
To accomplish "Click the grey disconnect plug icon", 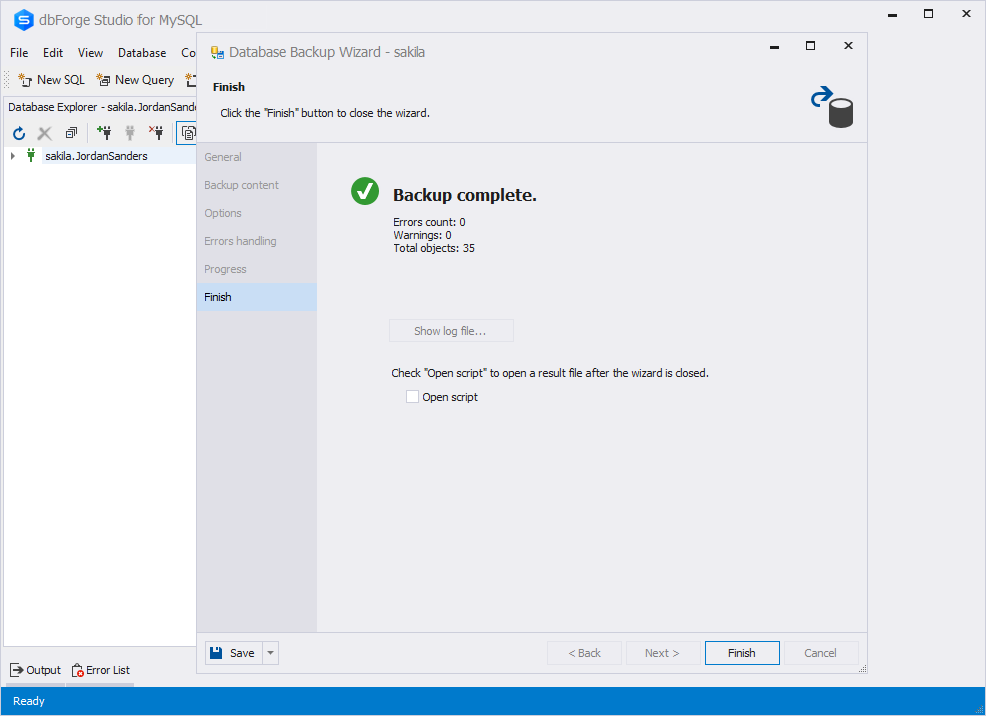I will pyautogui.click(x=130, y=132).
